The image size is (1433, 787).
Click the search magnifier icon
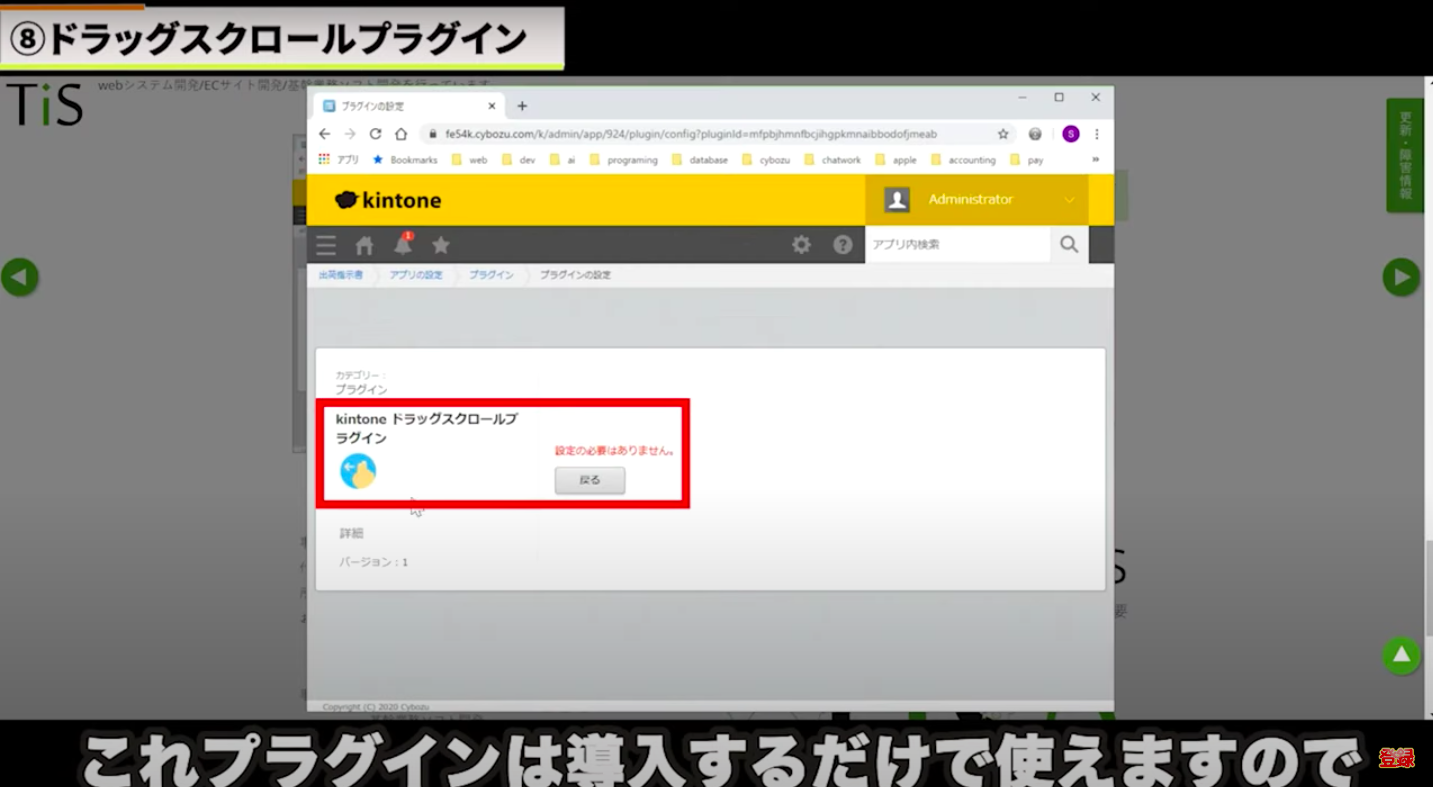[1069, 245]
